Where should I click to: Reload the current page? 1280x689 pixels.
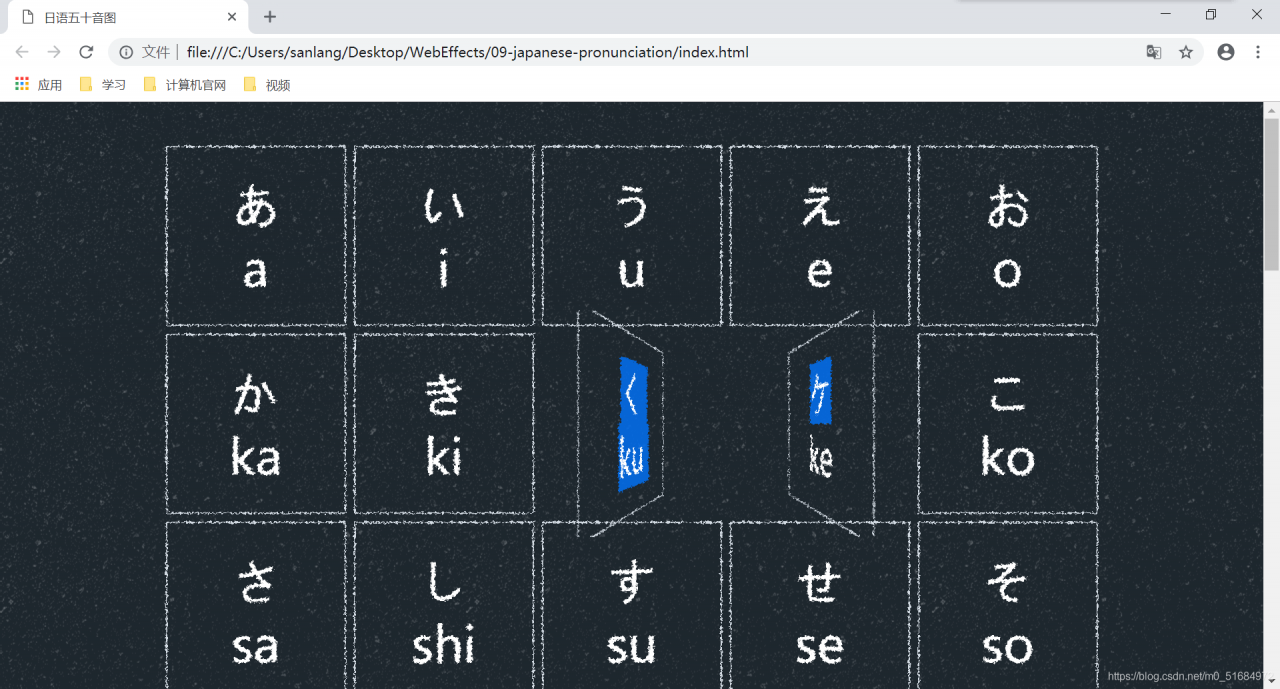[86, 52]
